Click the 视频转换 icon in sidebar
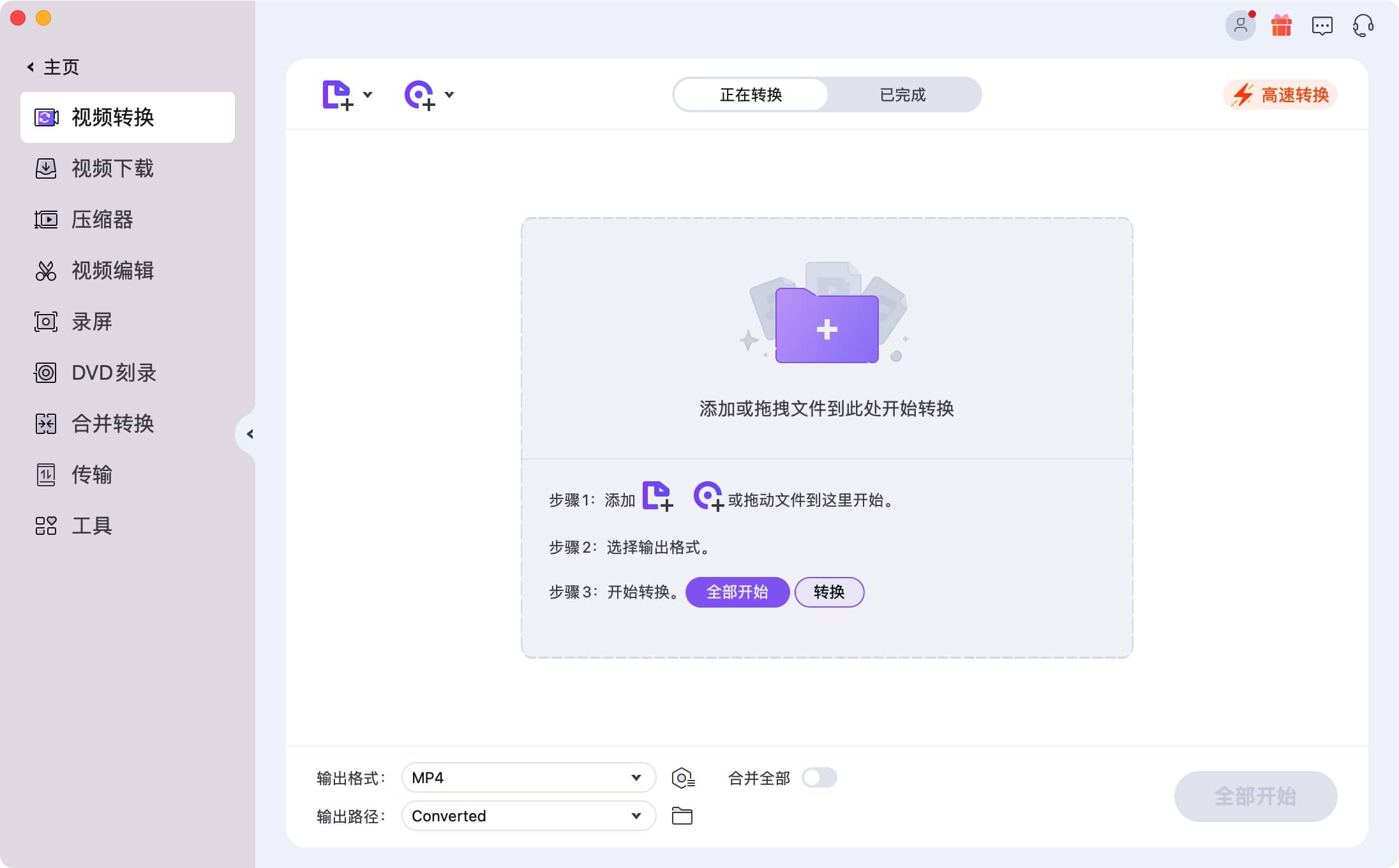 (46, 117)
